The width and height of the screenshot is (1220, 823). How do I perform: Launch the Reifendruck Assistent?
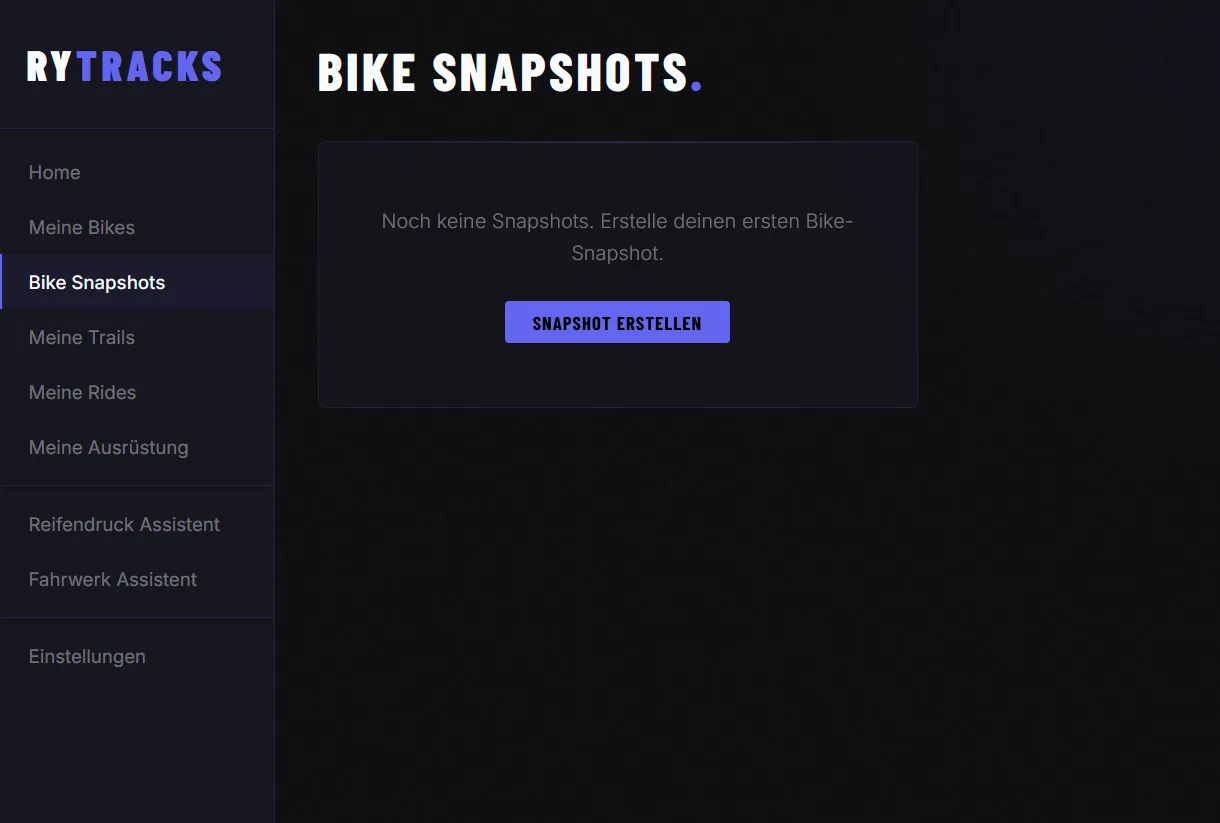(124, 524)
